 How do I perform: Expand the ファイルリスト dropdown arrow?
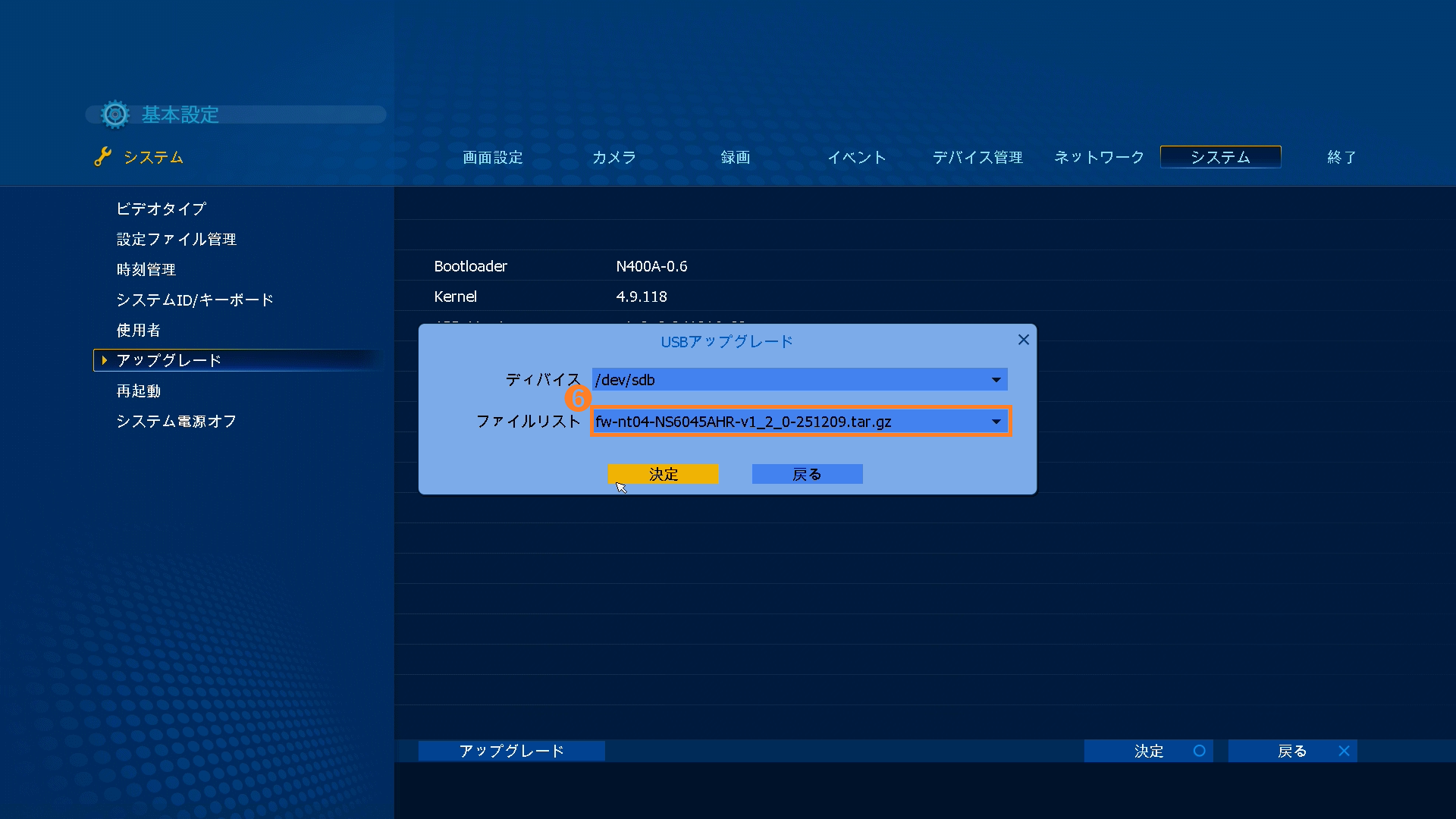pyautogui.click(x=996, y=422)
